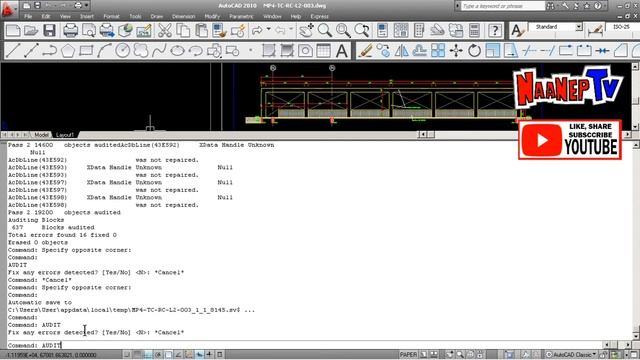640x360 pixels.
Task: Open the Draw menu
Action: [157, 16]
